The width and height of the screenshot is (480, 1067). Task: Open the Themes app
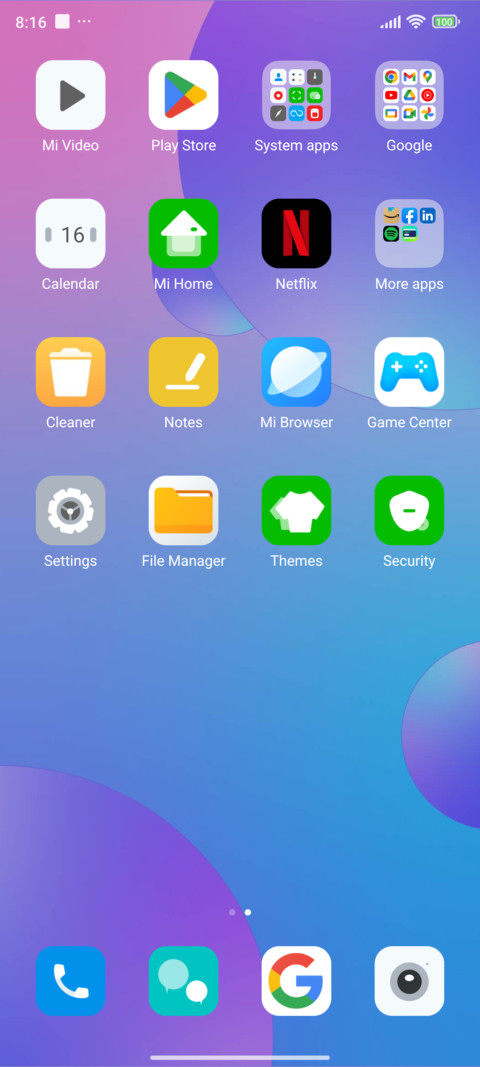[x=296, y=510]
